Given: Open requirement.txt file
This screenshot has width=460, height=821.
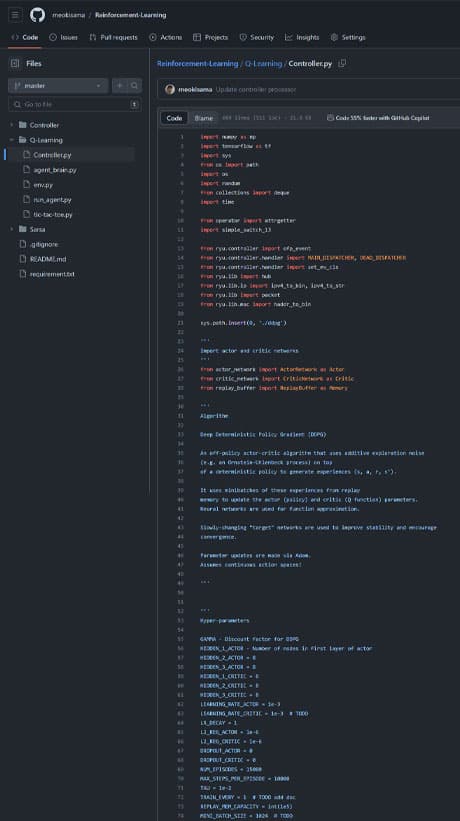Looking at the screenshot, I should click(52, 274).
